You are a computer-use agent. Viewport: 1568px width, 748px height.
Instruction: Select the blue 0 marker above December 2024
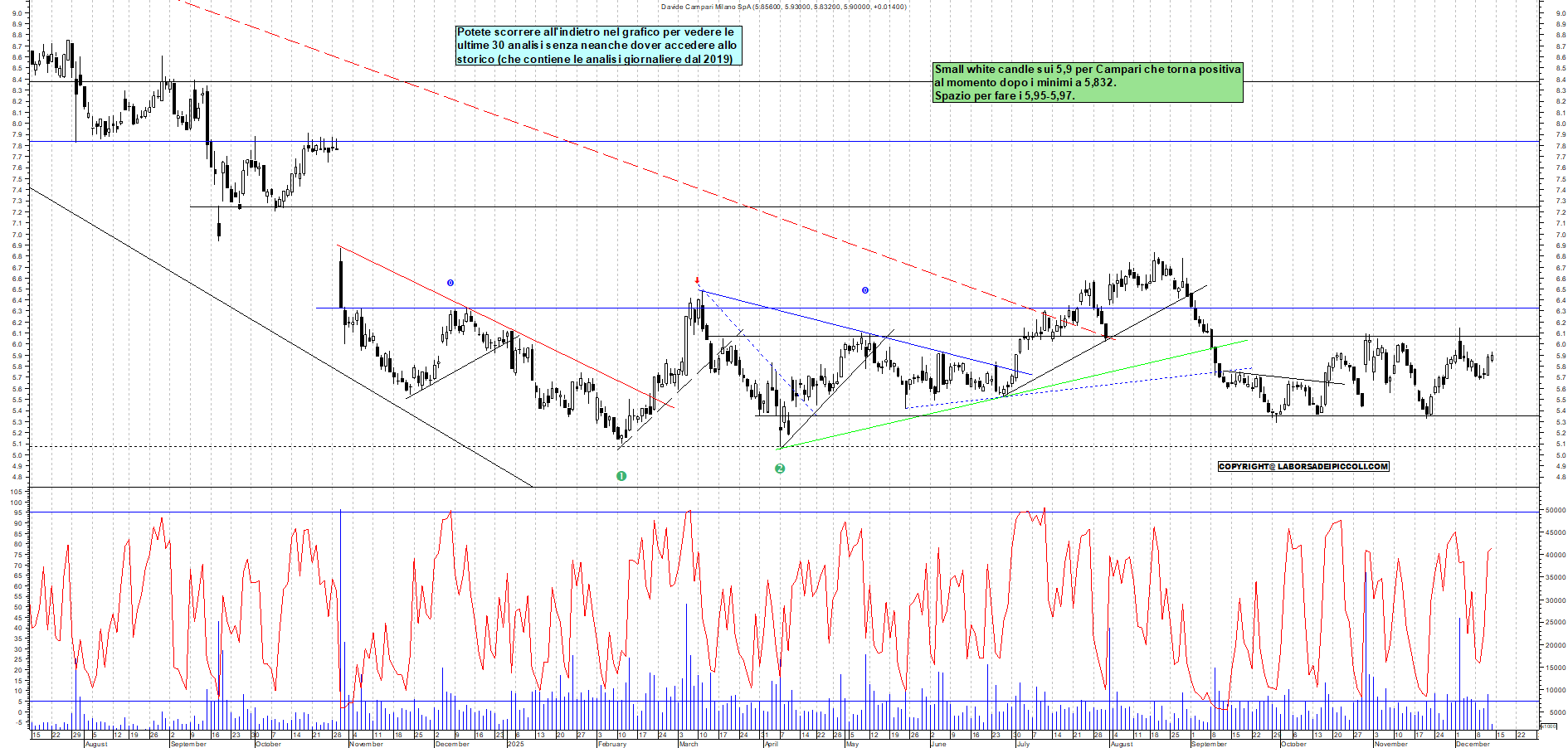450,283
